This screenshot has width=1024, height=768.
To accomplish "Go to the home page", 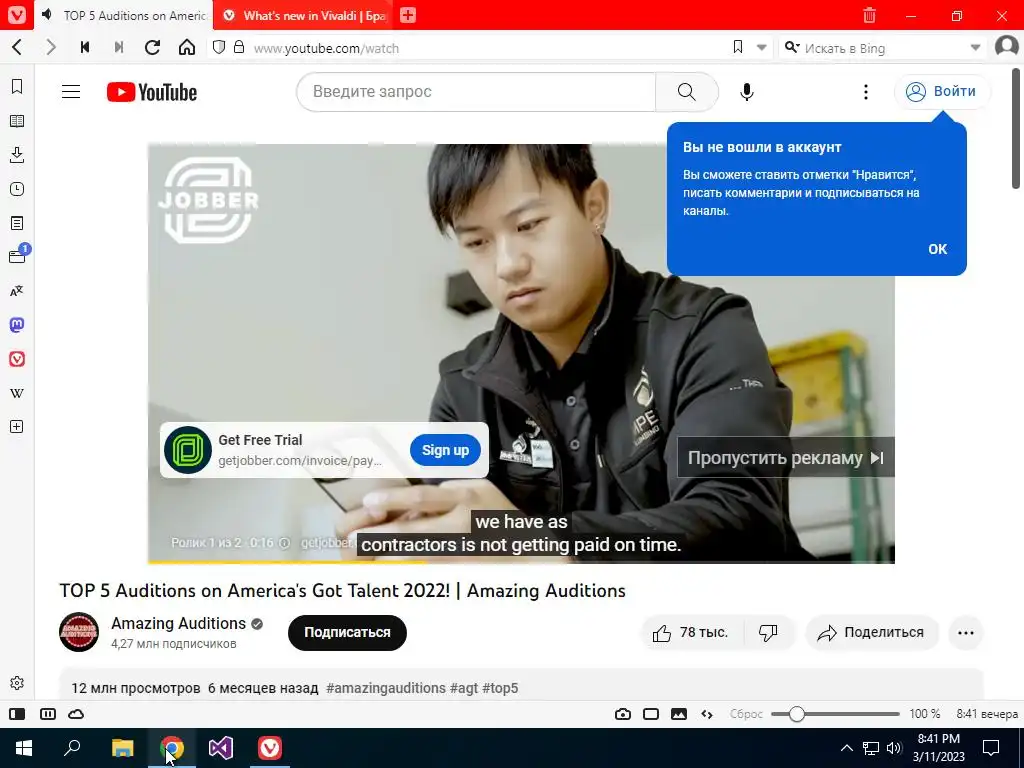I will point(187,47).
